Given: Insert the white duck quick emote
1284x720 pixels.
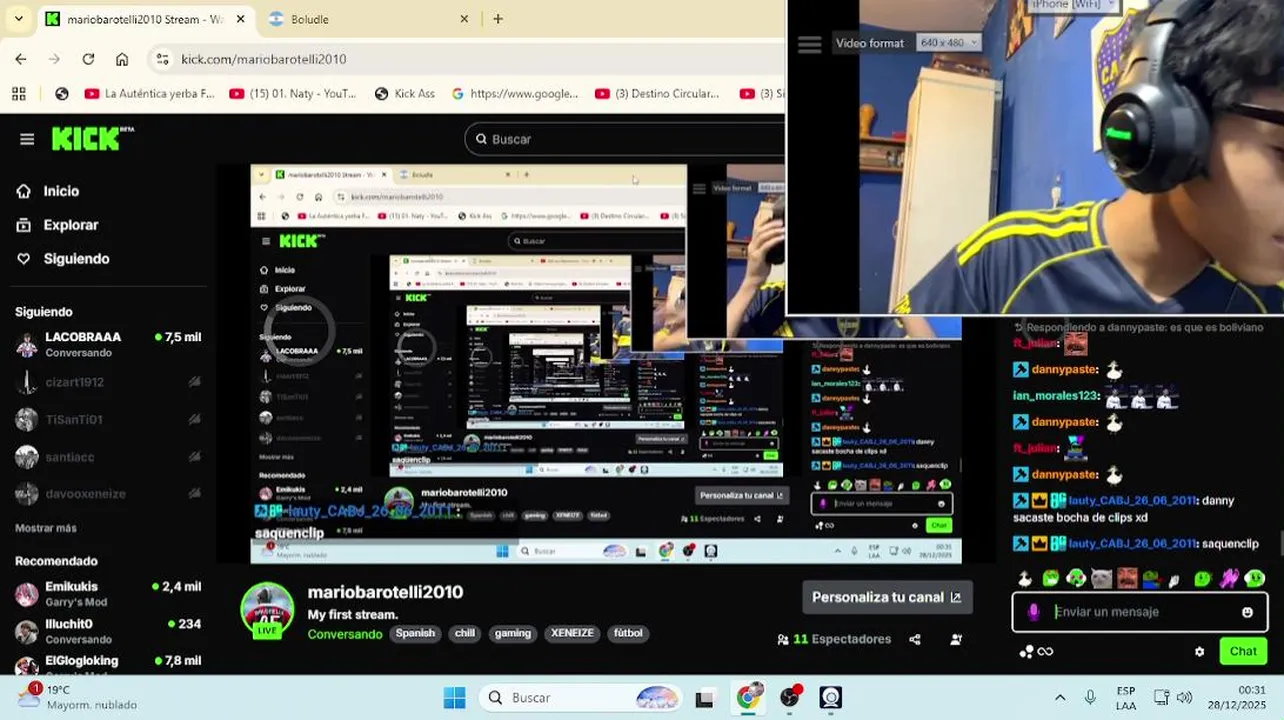Looking at the screenshot, I should click(x=1024, y=579).
